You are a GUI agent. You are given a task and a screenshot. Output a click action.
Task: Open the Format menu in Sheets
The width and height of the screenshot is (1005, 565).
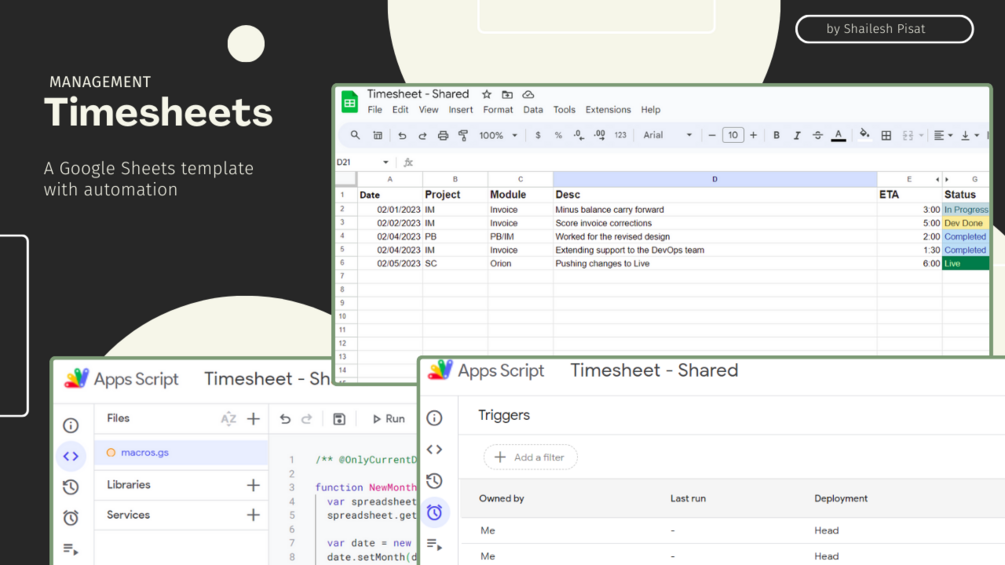tap(498, 110)
